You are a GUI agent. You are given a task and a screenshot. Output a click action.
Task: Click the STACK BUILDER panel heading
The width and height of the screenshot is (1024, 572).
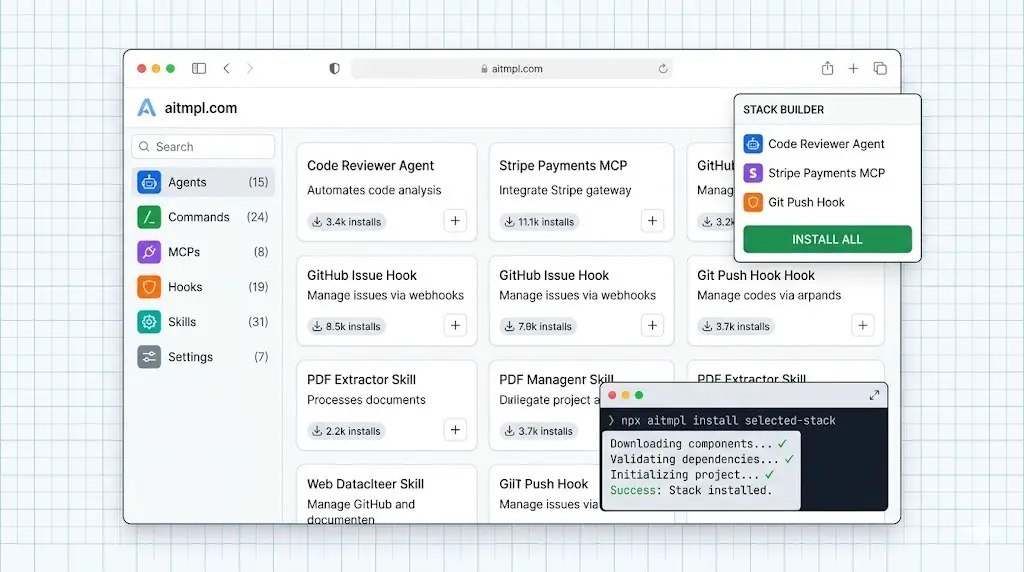pos(784,110)
